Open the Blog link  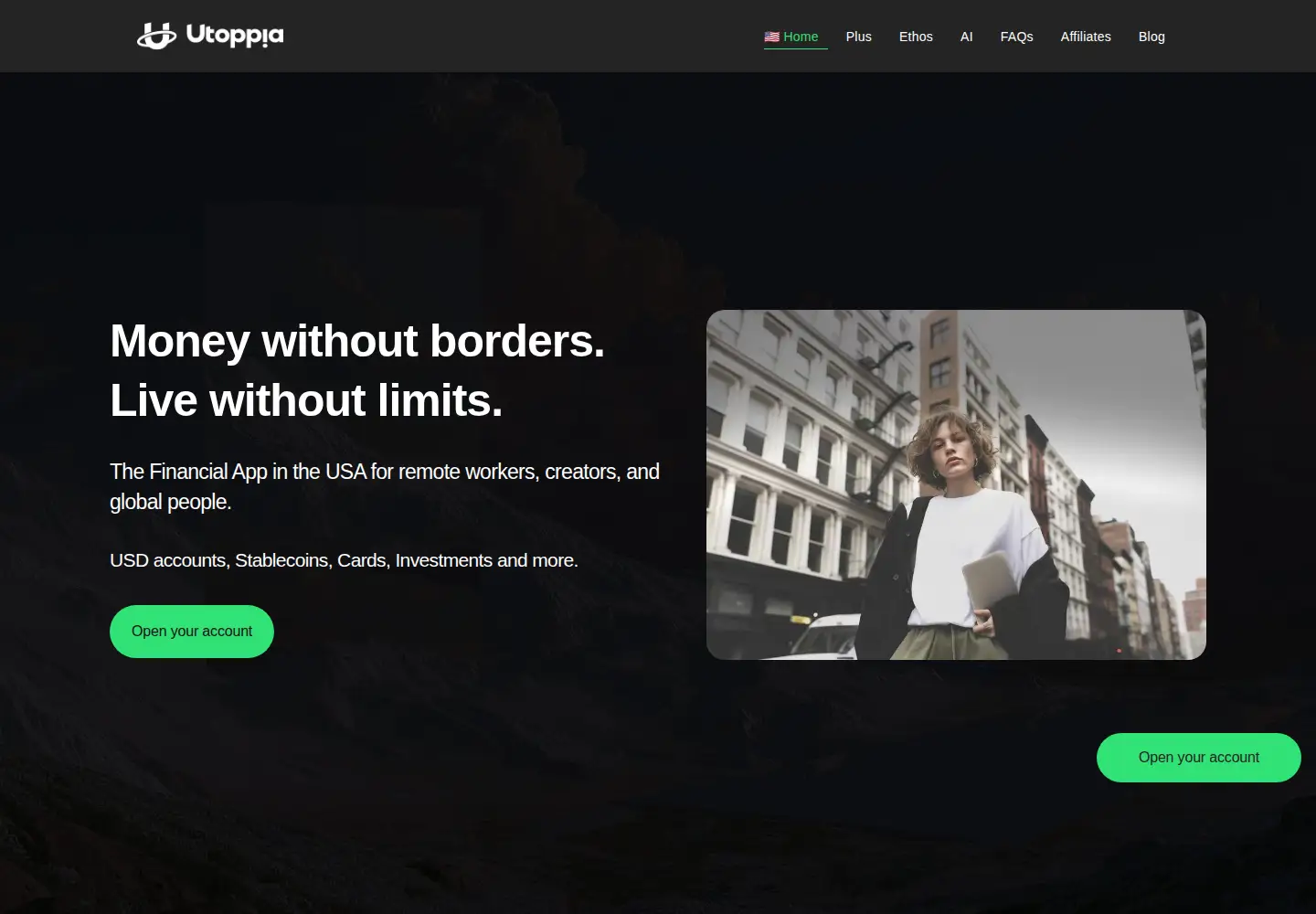click(x=1151, y=37)
